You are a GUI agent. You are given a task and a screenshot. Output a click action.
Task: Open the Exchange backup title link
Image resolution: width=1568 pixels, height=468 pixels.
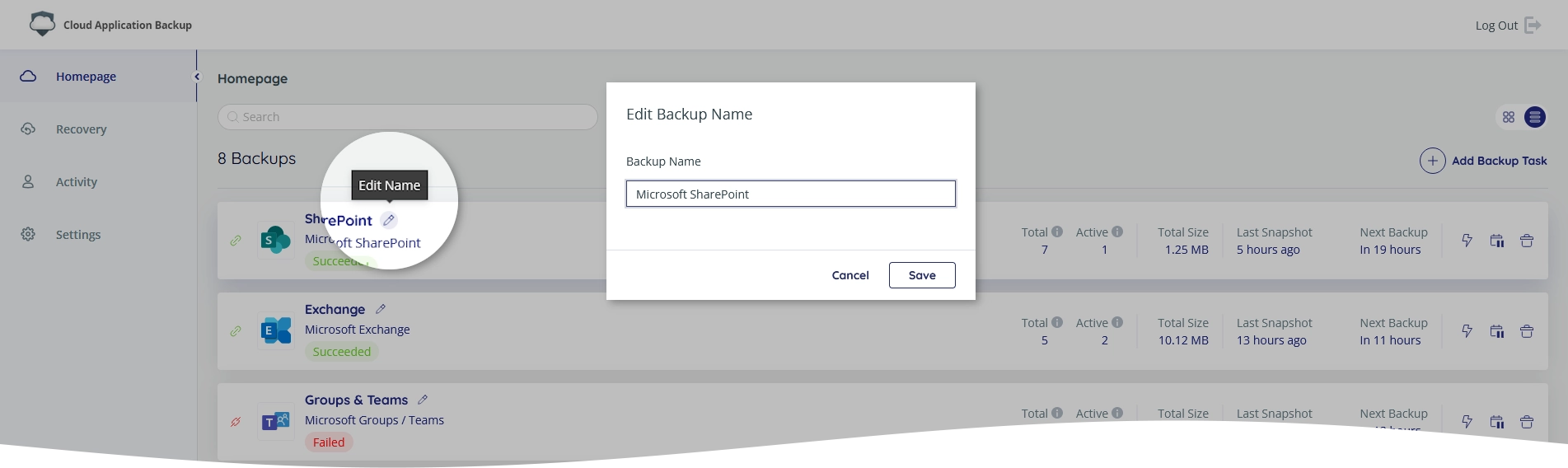click(335, 309)
